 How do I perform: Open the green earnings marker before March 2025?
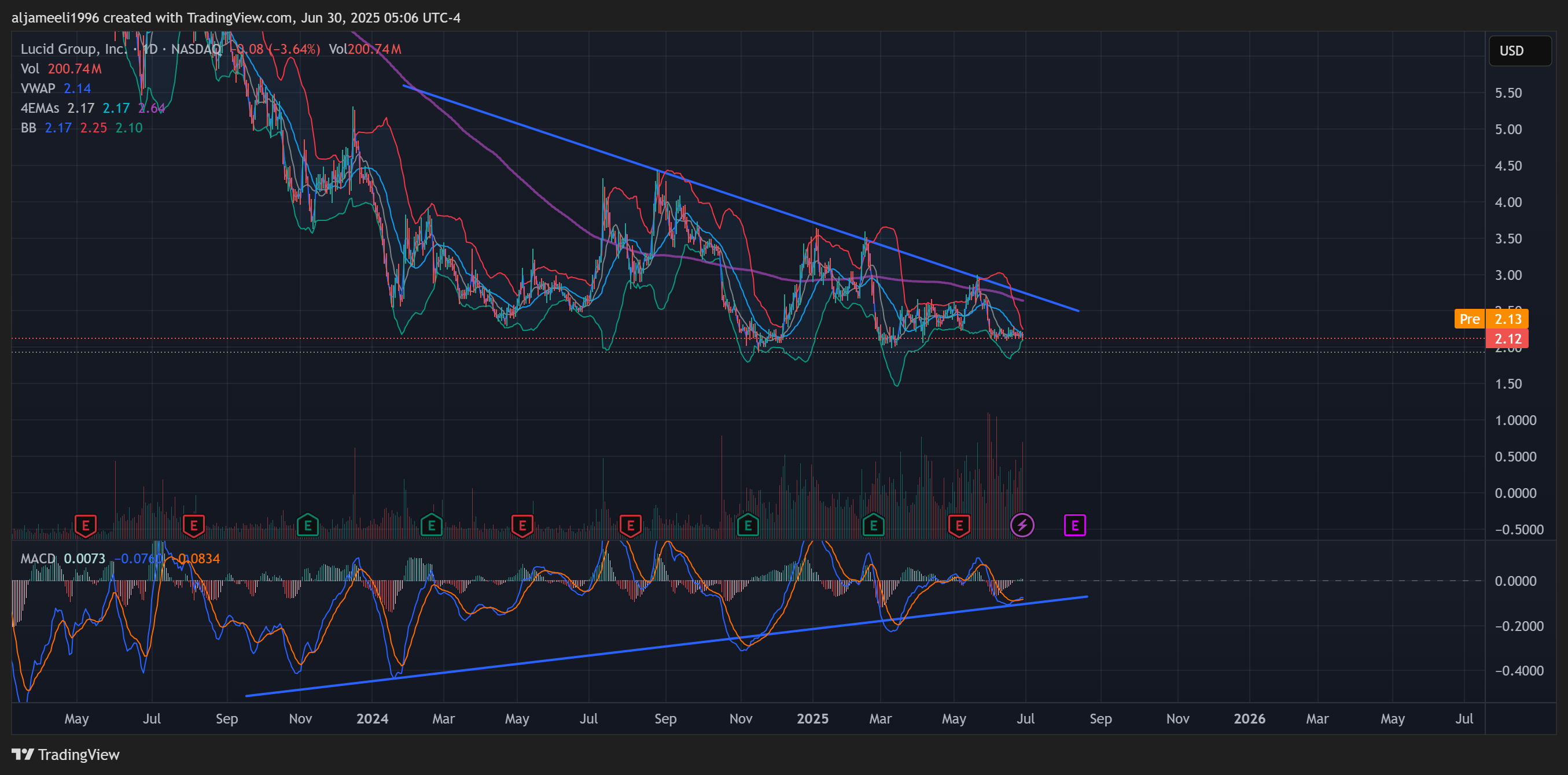(x=874, y=525)
